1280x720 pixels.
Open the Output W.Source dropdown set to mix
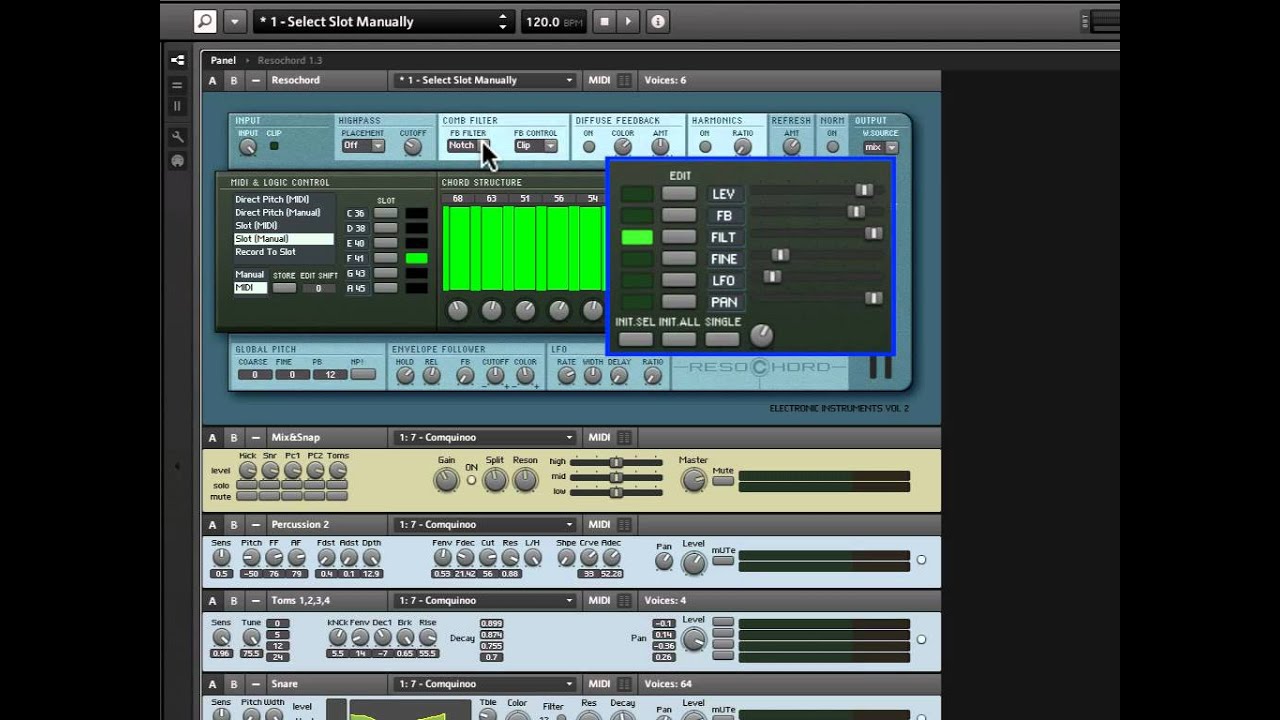(881, 147)
